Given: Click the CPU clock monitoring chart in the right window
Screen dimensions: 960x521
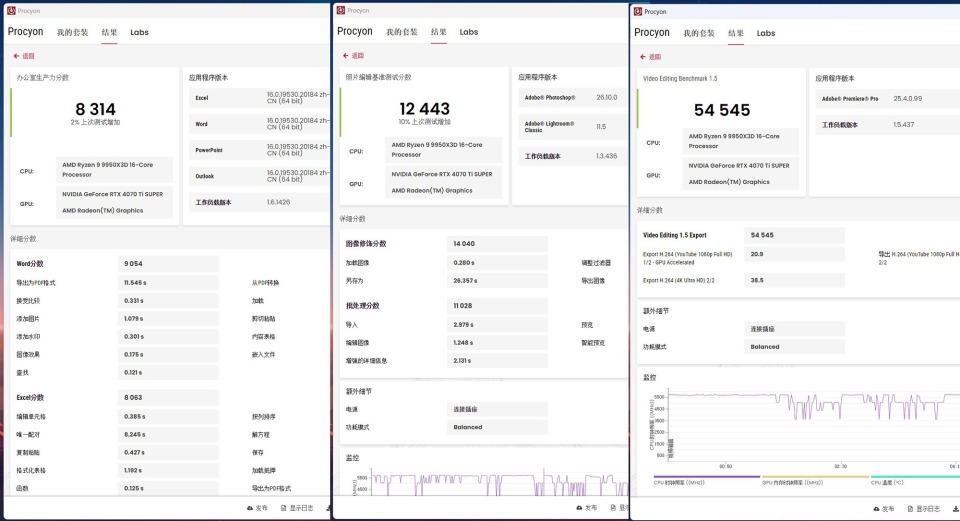Looking at the screenshot, I should pos(812,425).
